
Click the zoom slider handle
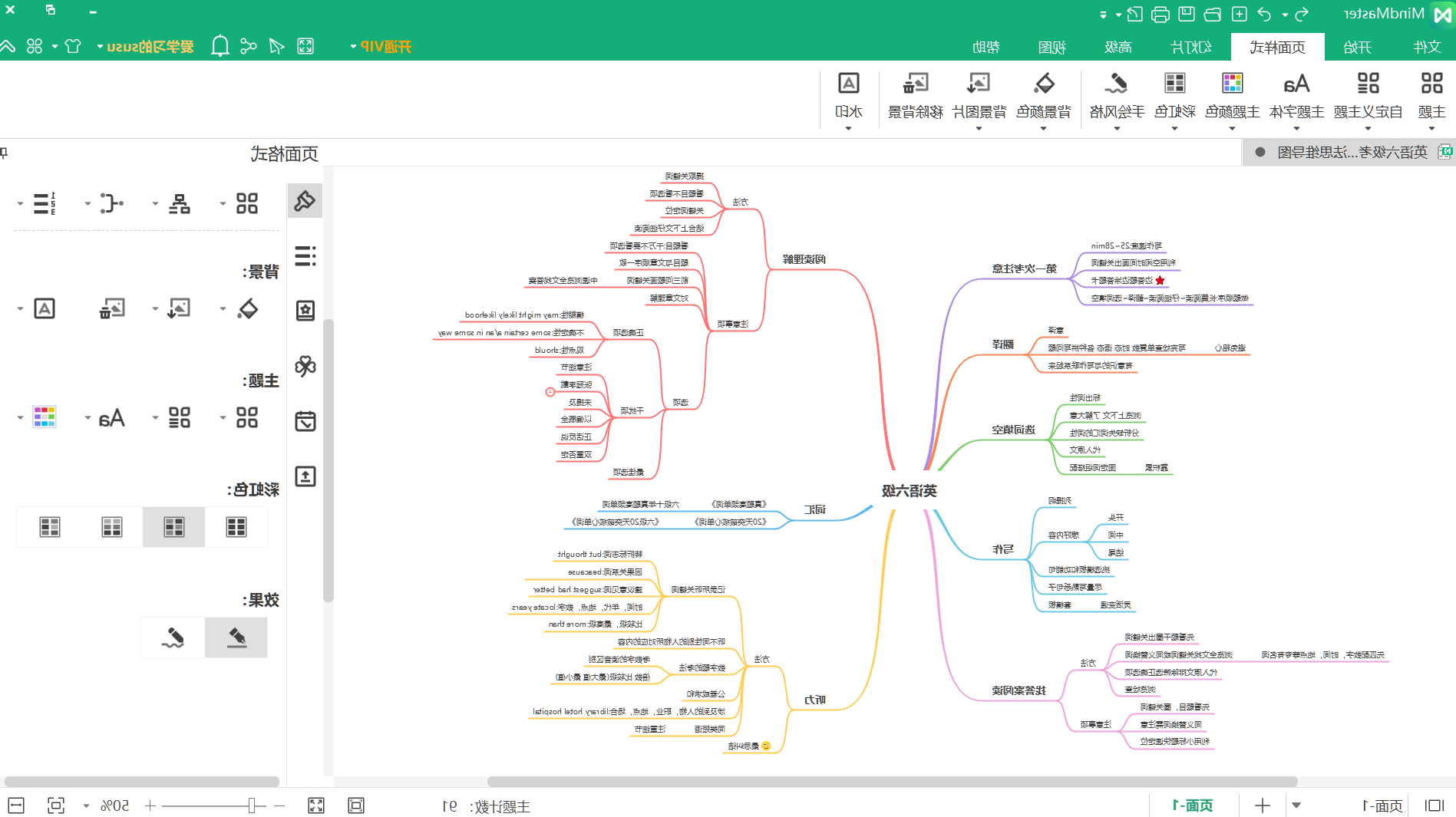point(252,805)
